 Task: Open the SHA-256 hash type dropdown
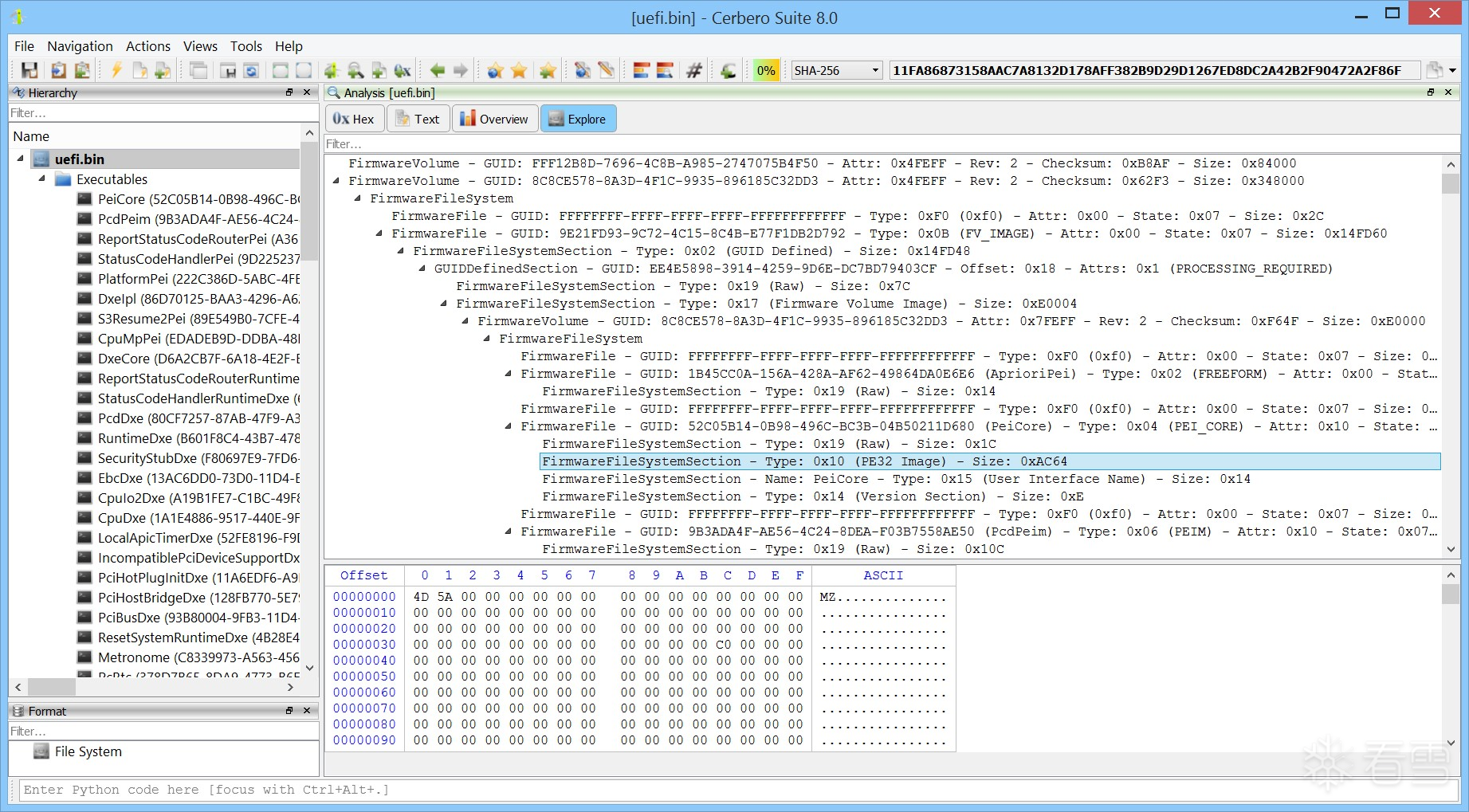coord(837,70)
